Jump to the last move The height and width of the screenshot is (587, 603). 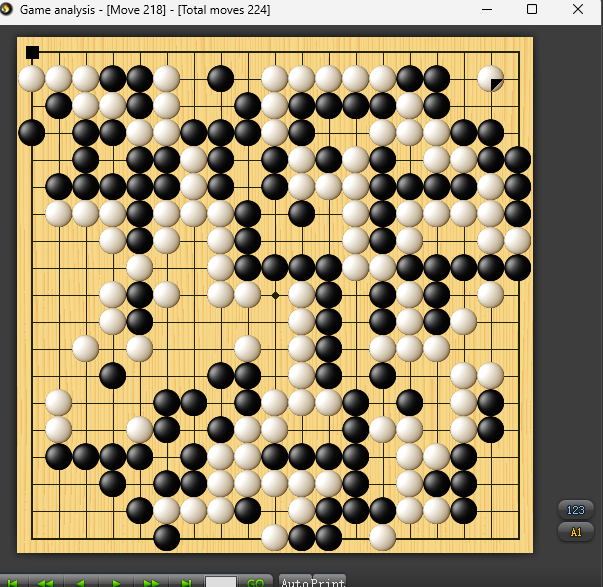[186, 581]
